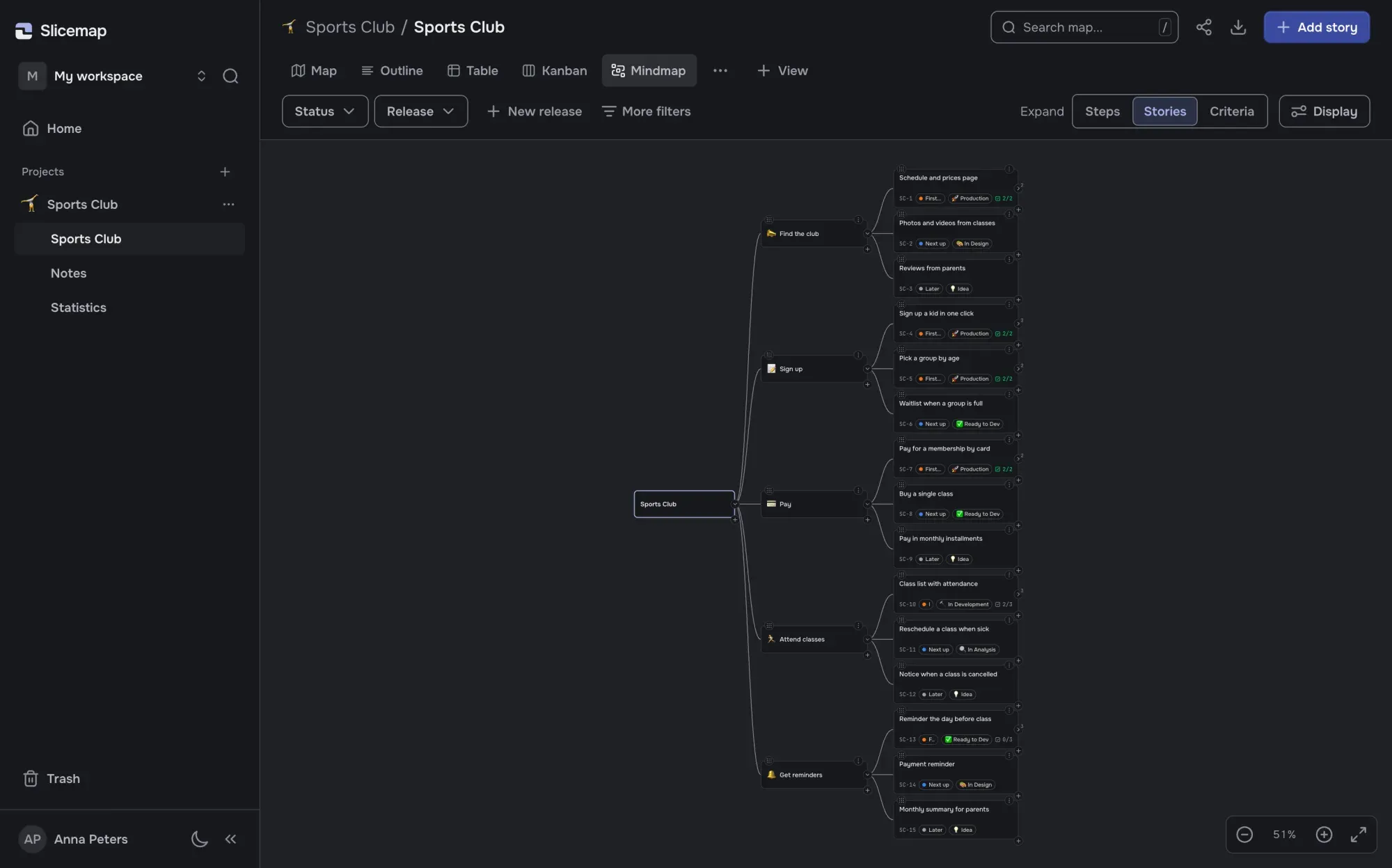Open My workspace switcher
This screenshot has height=868, width=1392.
click(113, 76)
